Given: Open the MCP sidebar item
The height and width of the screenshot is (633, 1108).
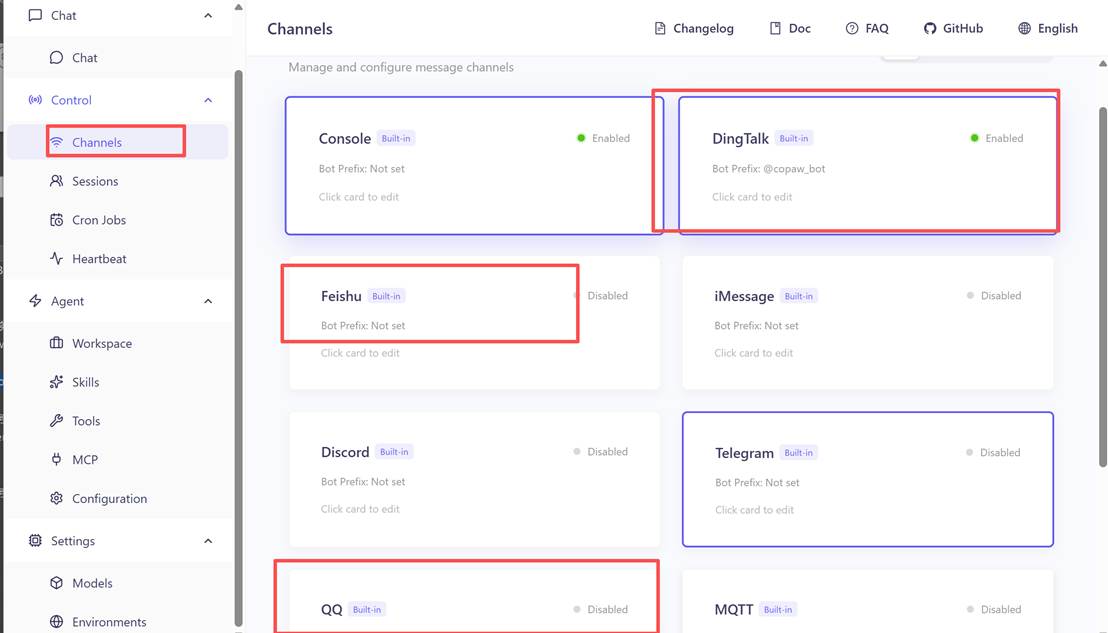Looking at the screenshot, I should (117, 460).
